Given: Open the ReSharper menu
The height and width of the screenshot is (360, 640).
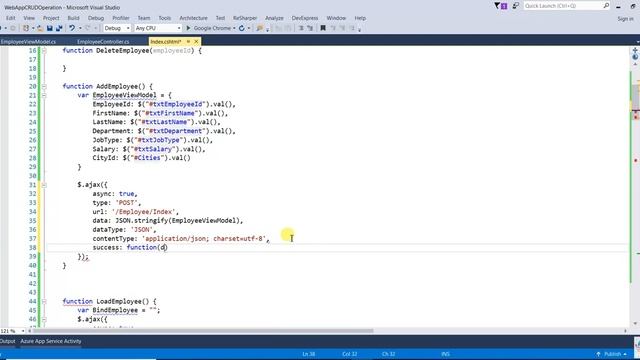Looking at the screenshot, I should [x=245, y=18].
